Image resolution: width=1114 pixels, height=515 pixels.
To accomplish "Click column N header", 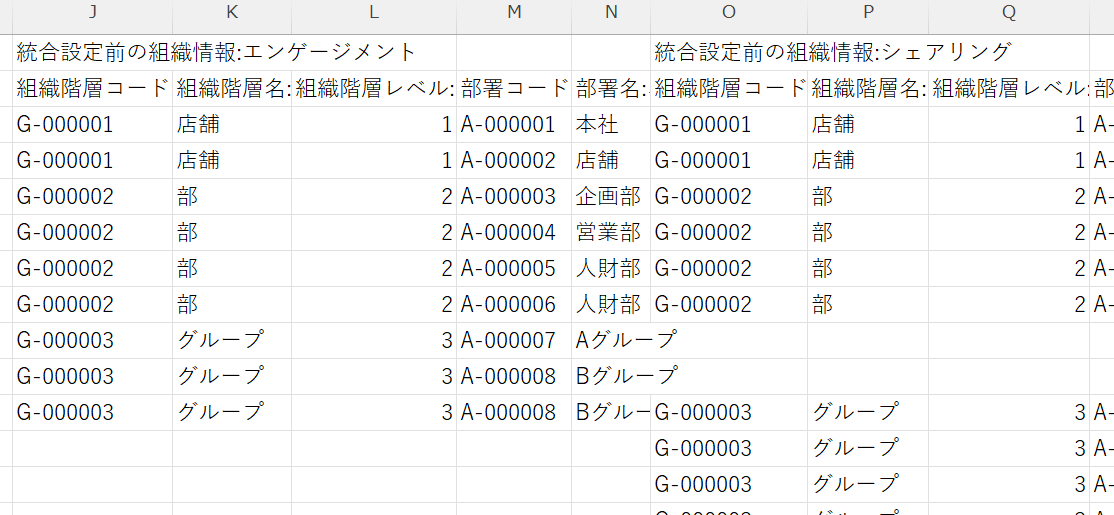I will (x=611, y=12).
